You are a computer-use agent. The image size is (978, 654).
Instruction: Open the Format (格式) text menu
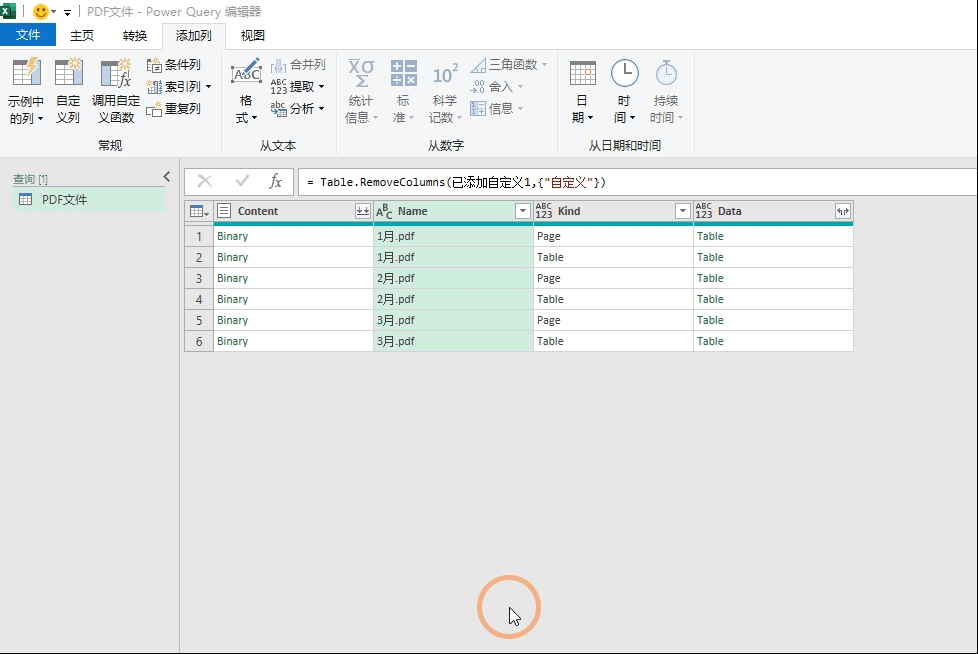click(246, 91)
